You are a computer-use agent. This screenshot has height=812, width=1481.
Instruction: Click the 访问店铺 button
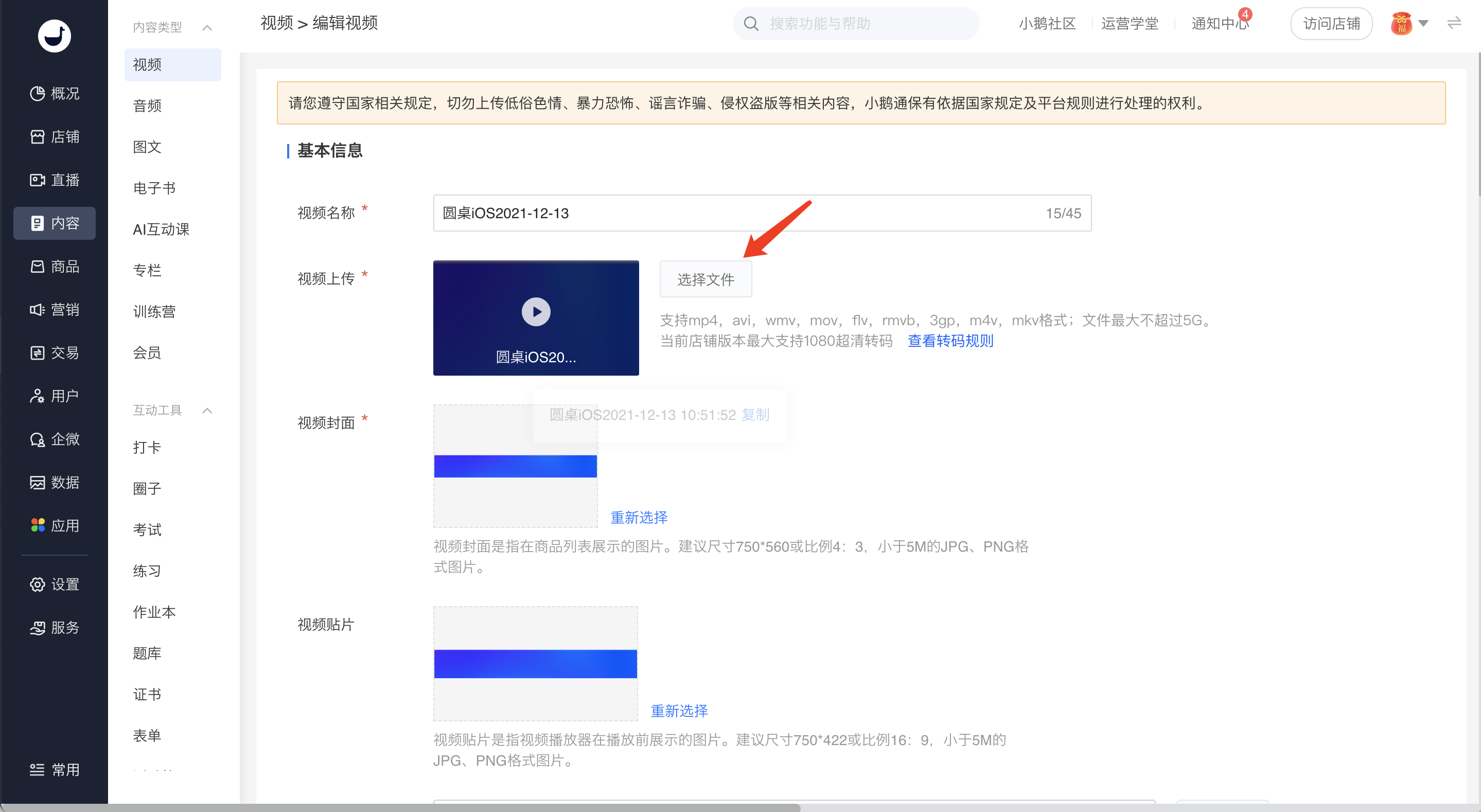[1331, 24]
